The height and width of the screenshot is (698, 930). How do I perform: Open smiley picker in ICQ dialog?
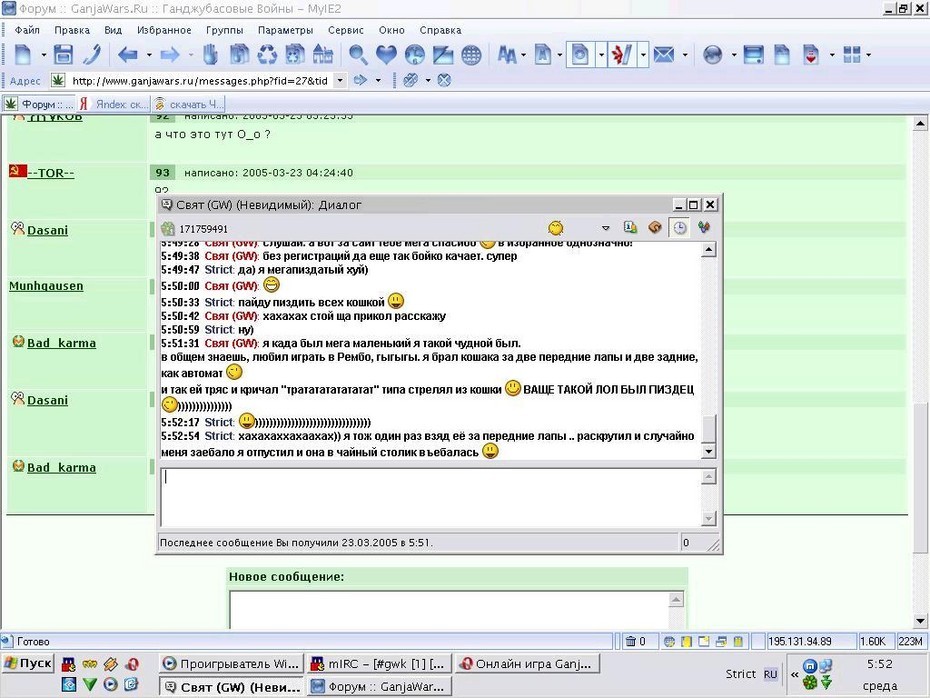pyautogui.click(x=556, y=228)
